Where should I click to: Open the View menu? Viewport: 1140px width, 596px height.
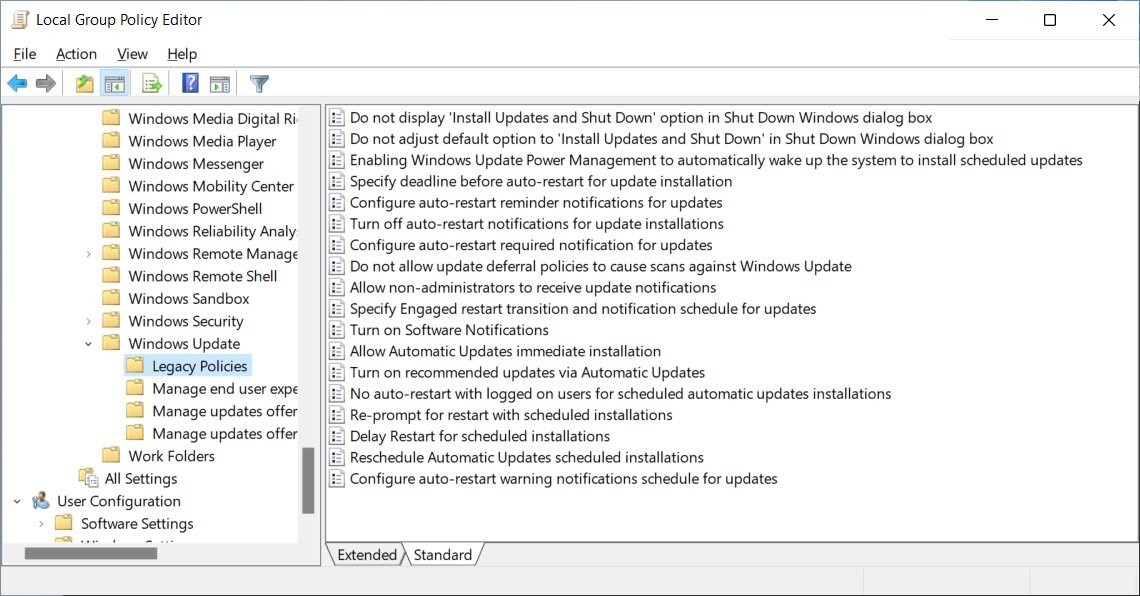point(131,54)
